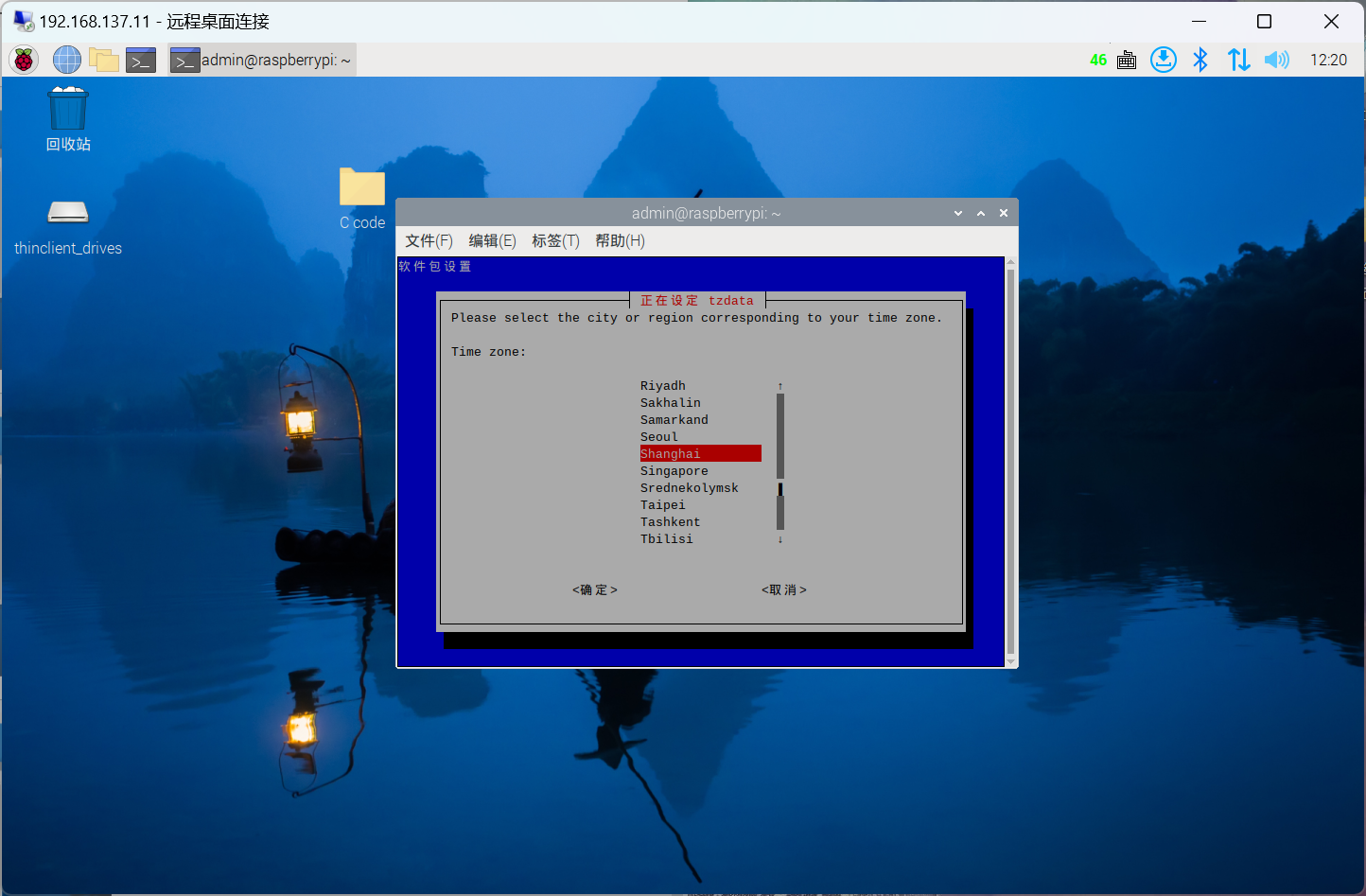
Task: Open the 文件(F) menu in terminal
Action: pos(429,240)
